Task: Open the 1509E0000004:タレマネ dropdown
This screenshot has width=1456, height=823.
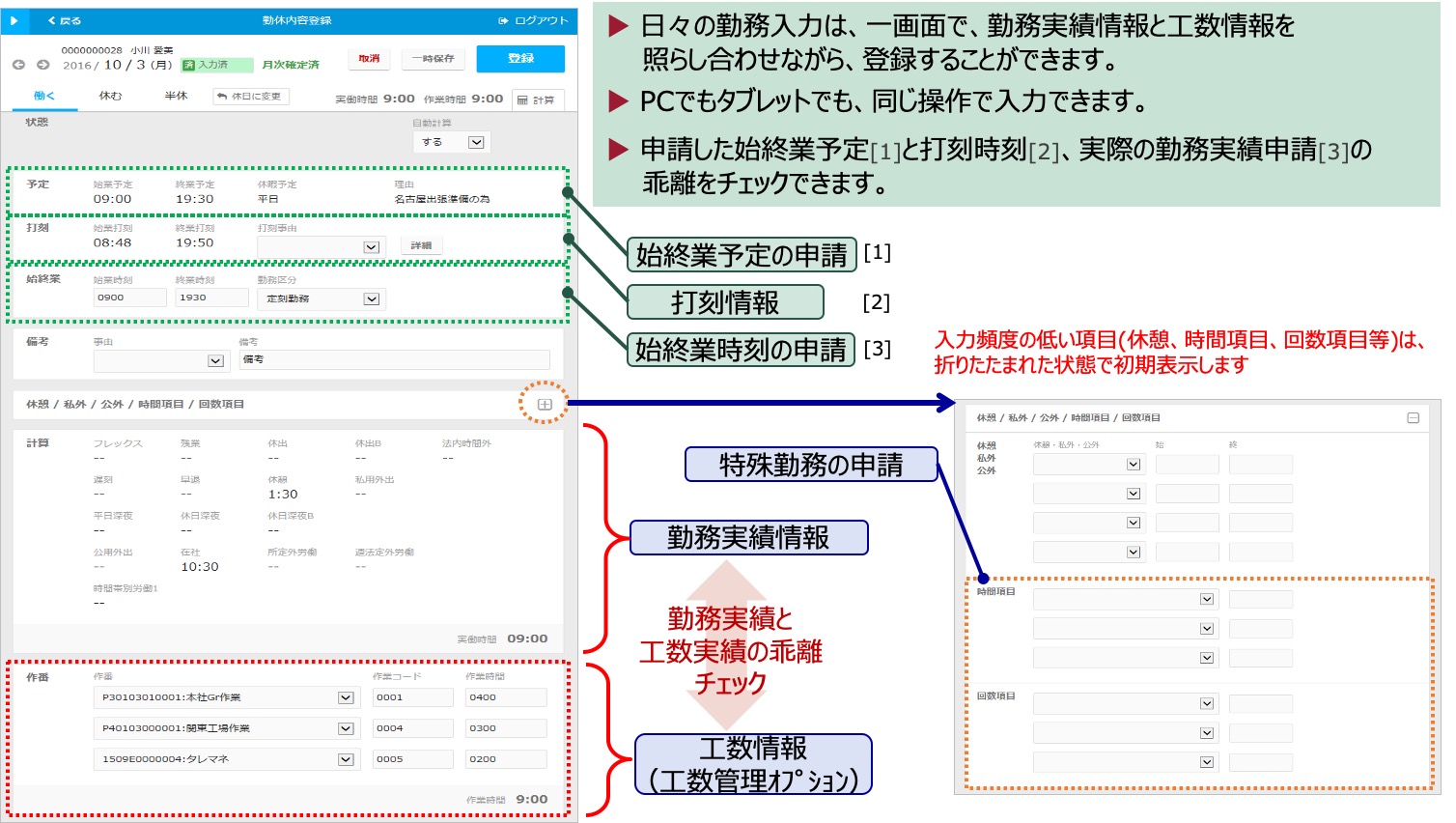Action: click(225, 759)
